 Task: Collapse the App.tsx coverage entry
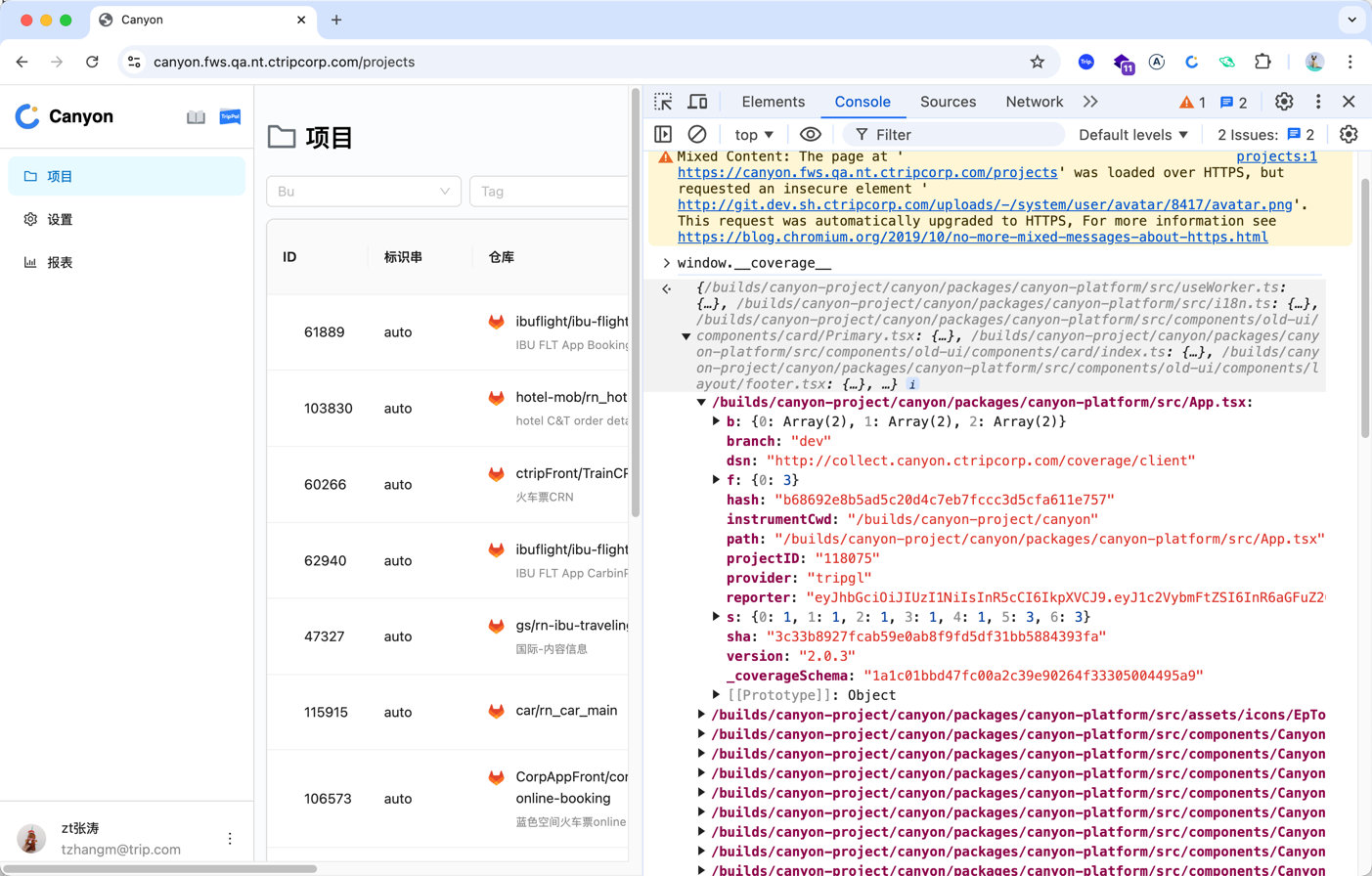point(701,402)
